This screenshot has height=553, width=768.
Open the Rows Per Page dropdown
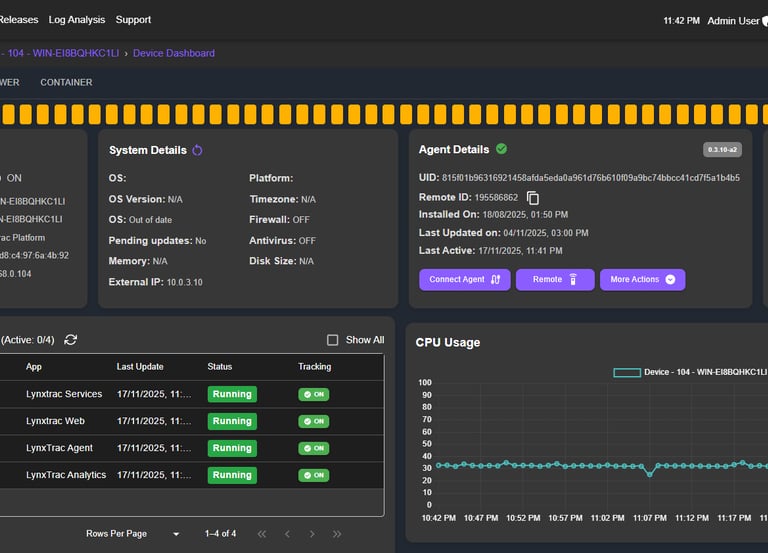(x=176, y=534)
